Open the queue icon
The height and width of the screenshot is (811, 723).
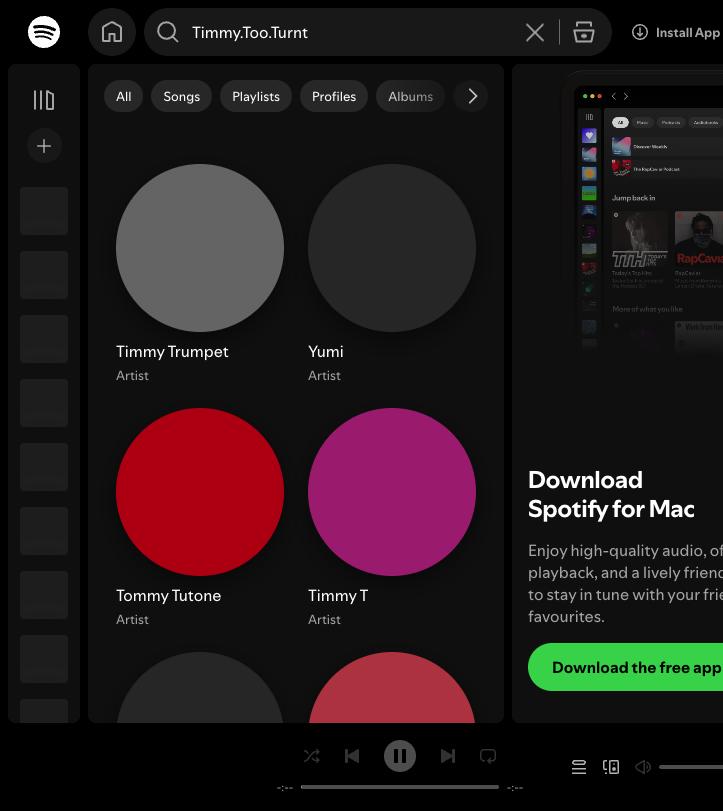click(579, 767)
